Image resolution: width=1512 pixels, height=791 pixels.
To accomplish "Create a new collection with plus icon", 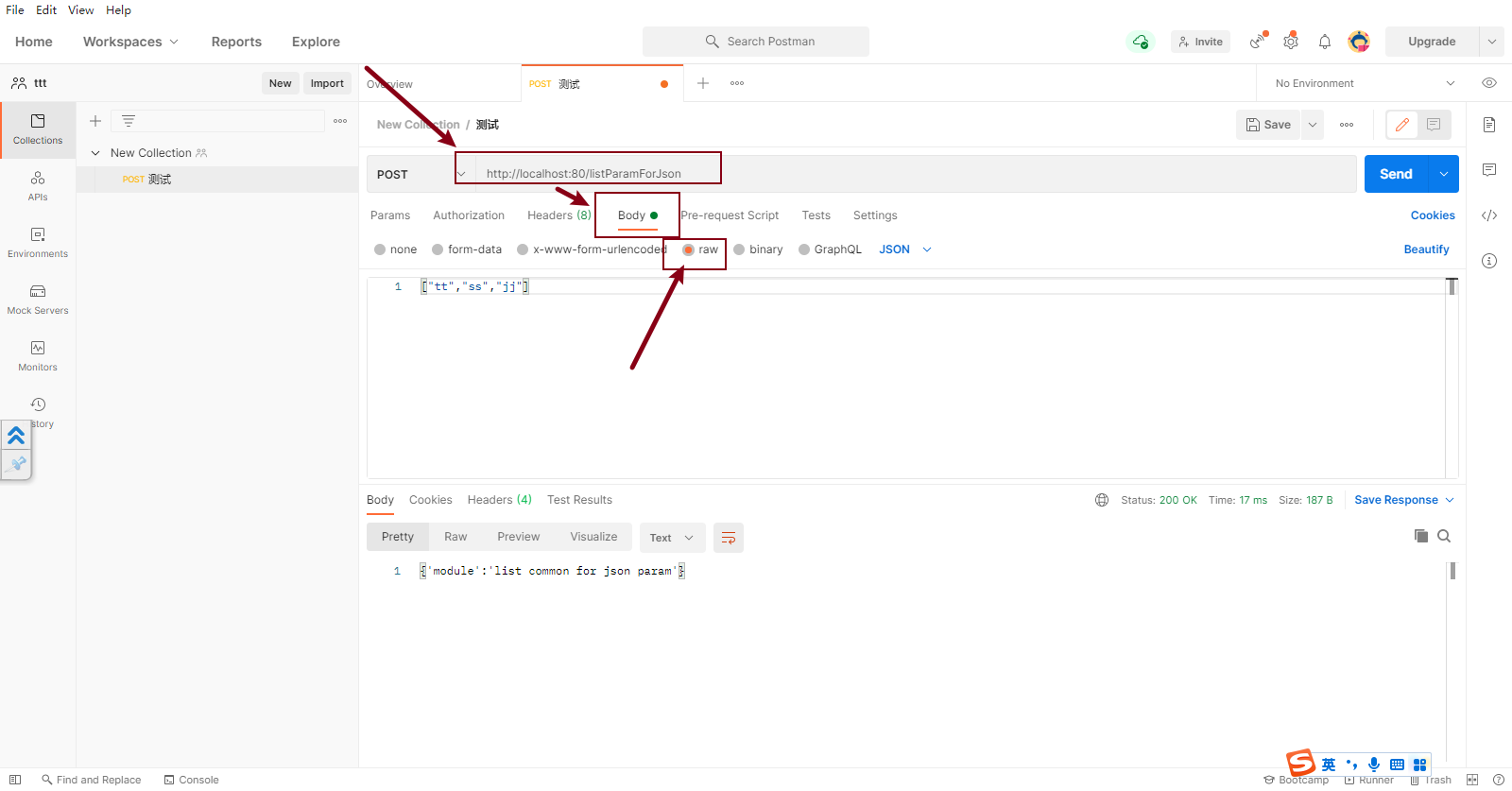I will point(95,121).
